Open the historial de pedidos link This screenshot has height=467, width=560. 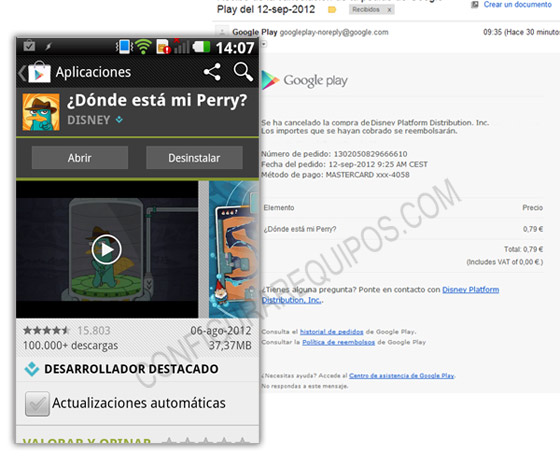331,332
